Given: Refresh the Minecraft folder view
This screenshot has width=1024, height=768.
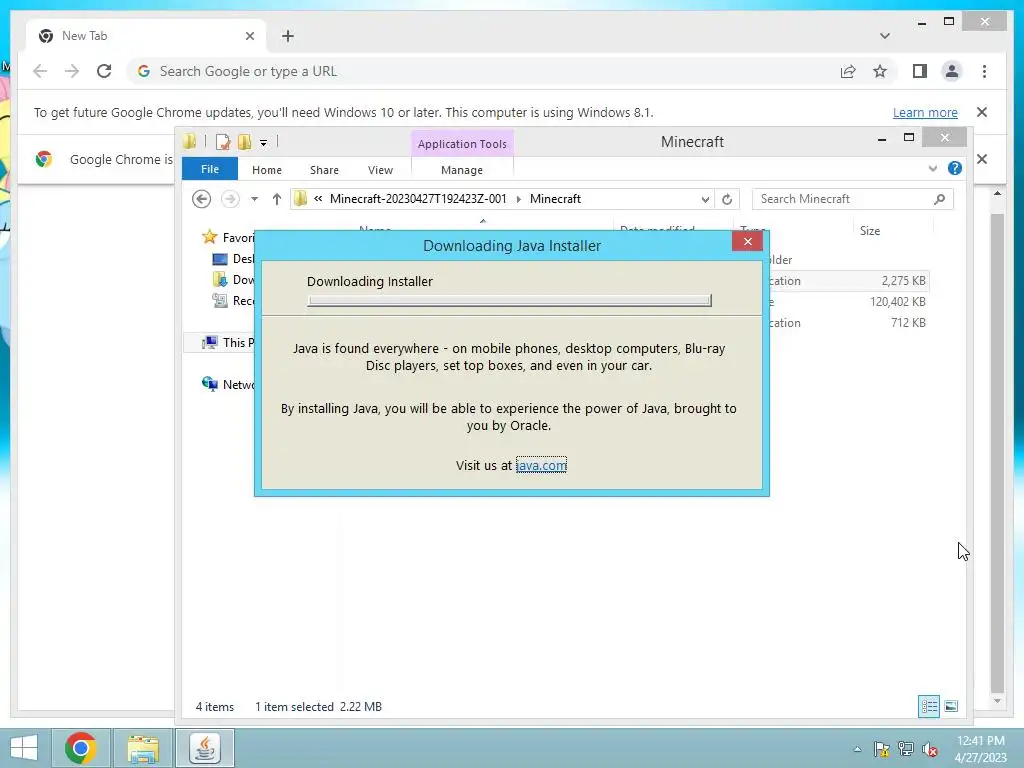Looking at the screenshot, I should 727,199.
